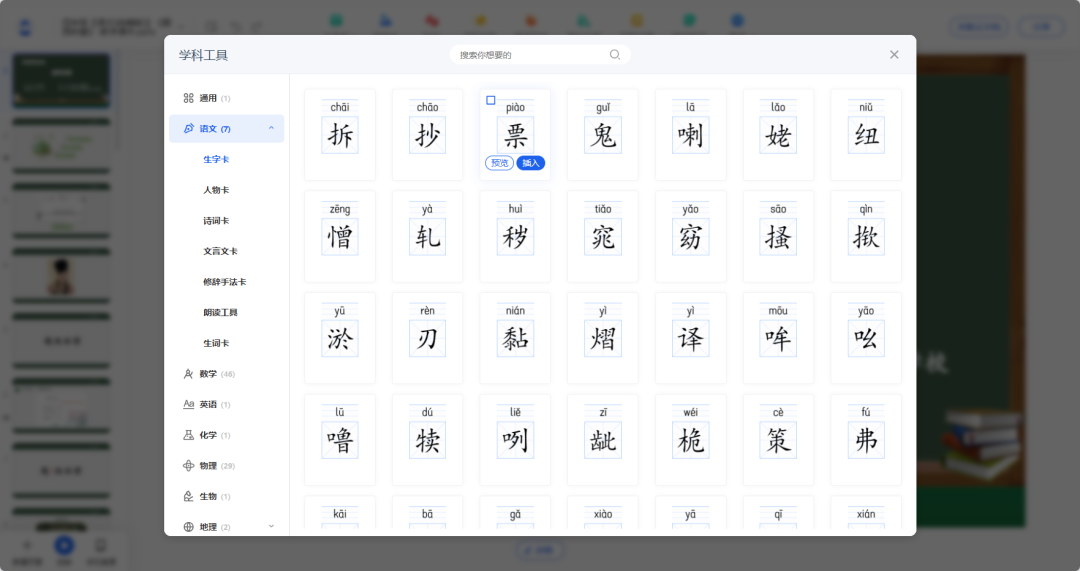
Task: Click 预览 on the 票 card
Action: tap(499, 163)
